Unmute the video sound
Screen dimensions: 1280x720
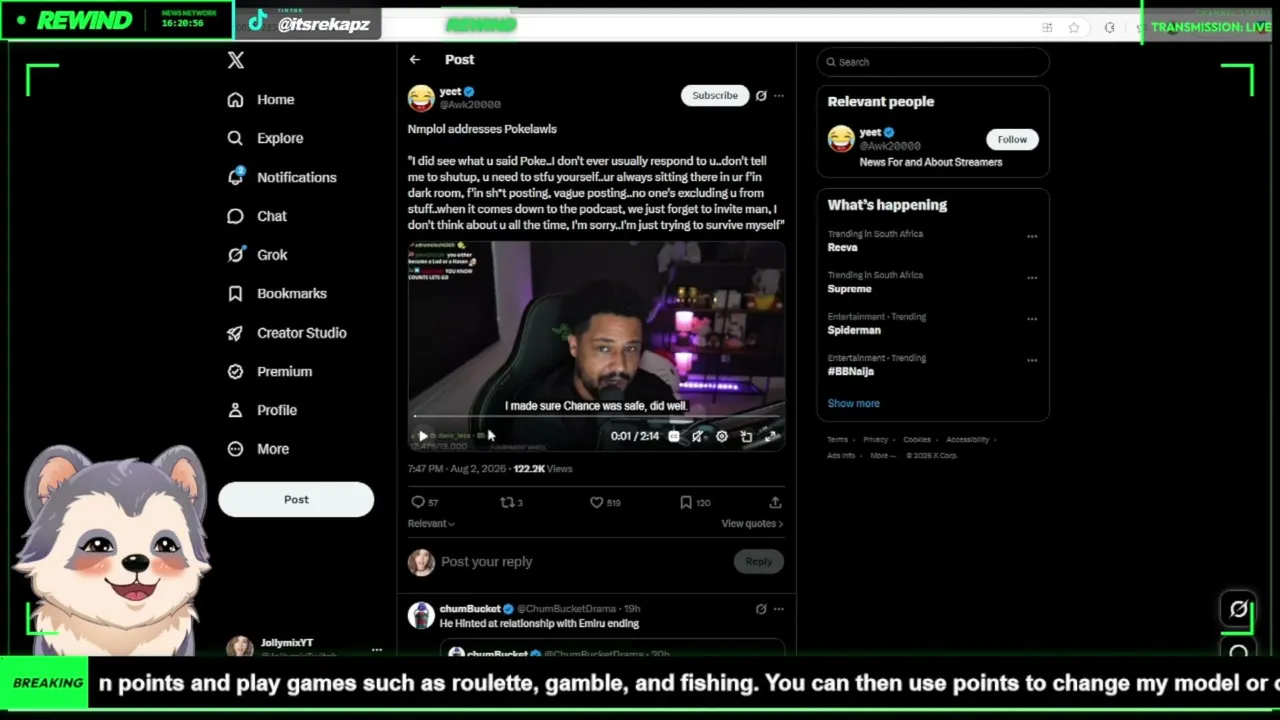(697, 436)
